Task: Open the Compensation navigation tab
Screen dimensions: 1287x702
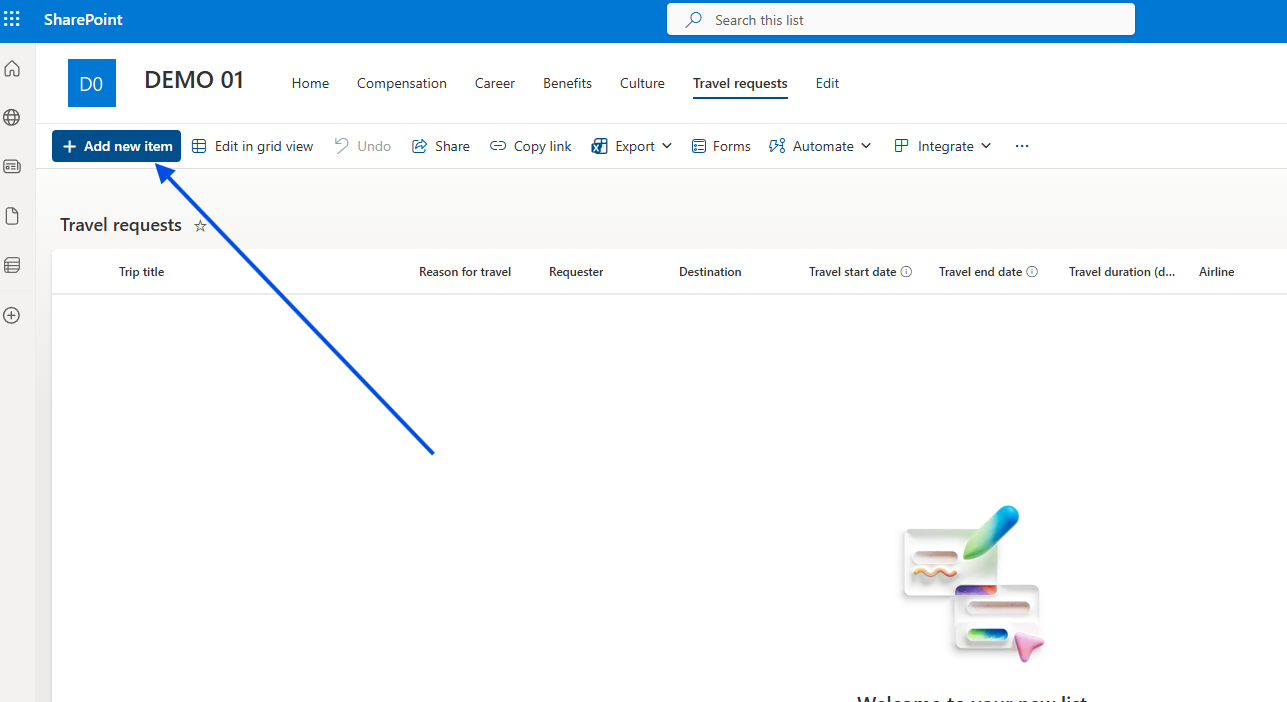Action: pos(402,83)
